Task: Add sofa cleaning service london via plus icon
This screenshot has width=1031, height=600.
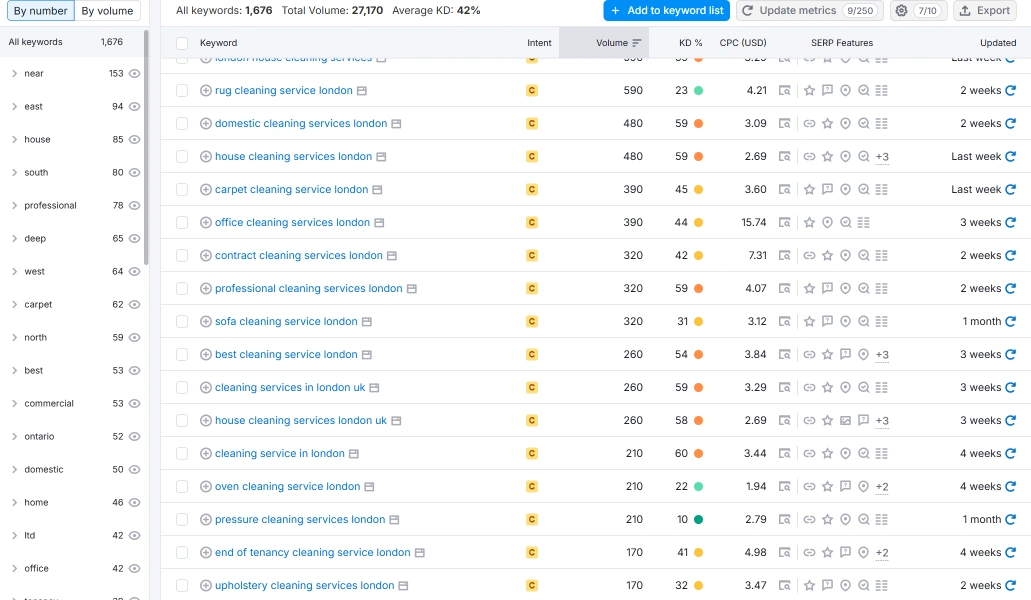Action: tap(206, 321)
